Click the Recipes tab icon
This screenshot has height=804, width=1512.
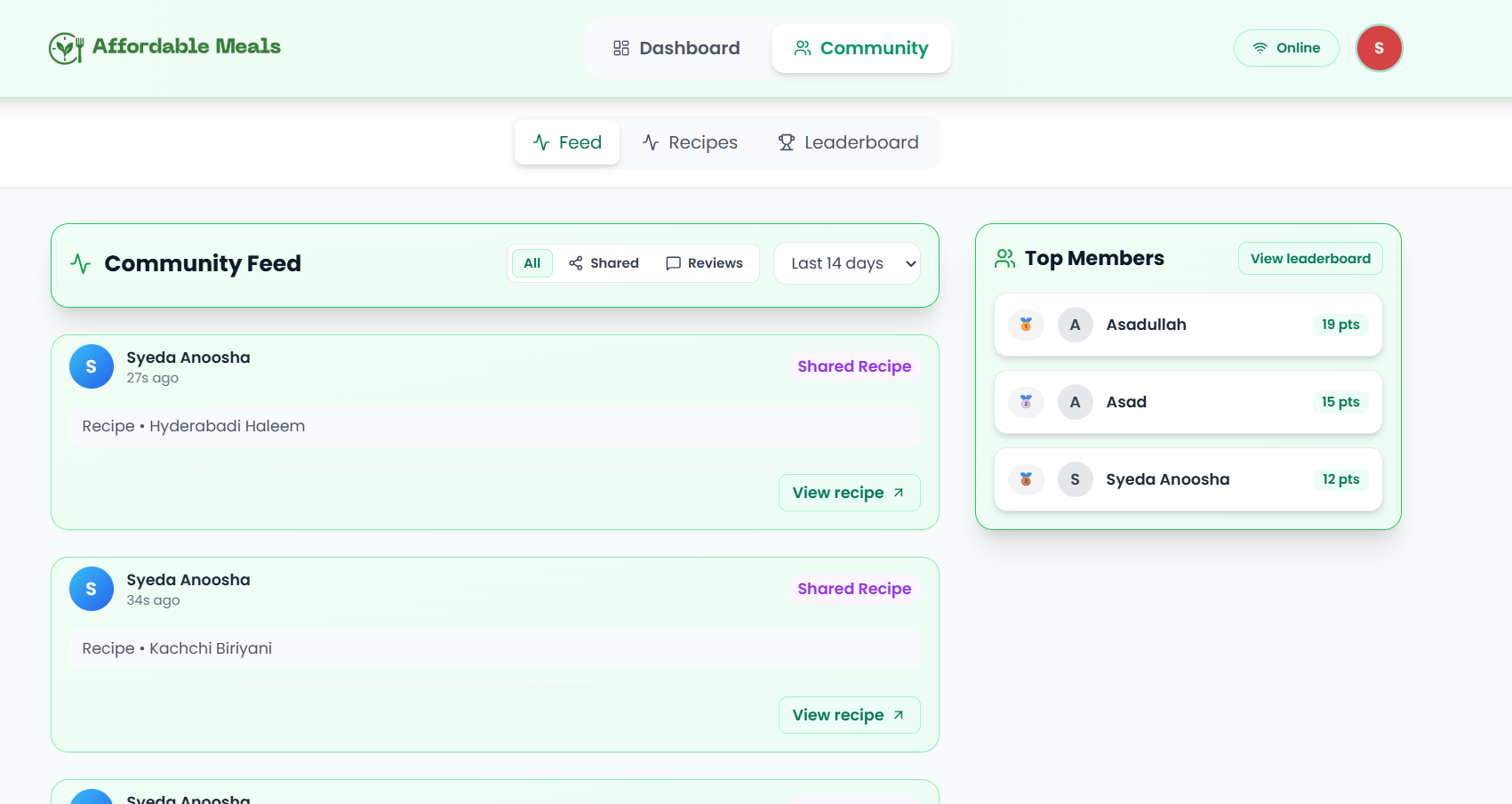[x=651, y=142]
